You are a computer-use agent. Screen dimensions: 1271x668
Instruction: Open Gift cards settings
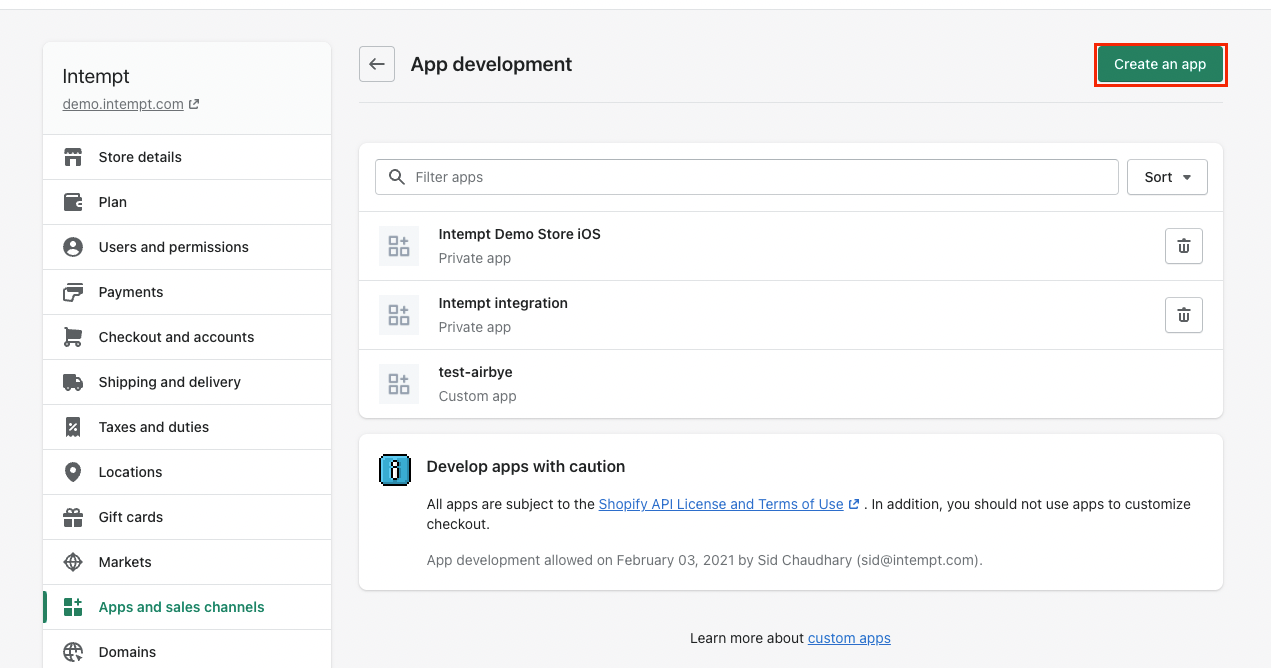tap(187, 517)
